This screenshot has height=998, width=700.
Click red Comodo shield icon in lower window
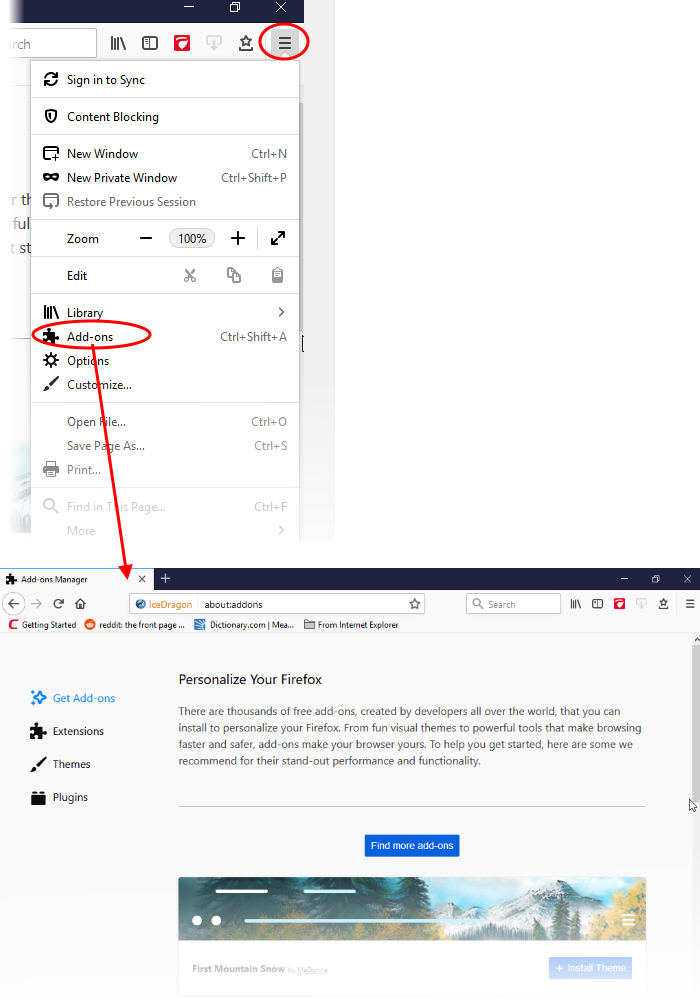[x=619, y=604]
